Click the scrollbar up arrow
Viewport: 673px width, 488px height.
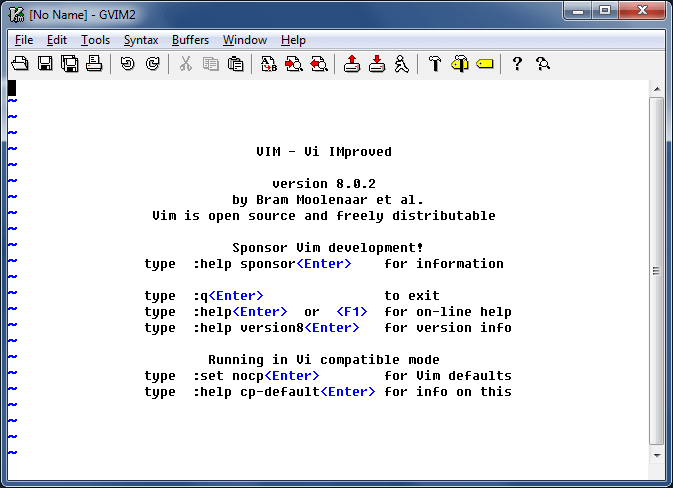[x=657, y=89]
